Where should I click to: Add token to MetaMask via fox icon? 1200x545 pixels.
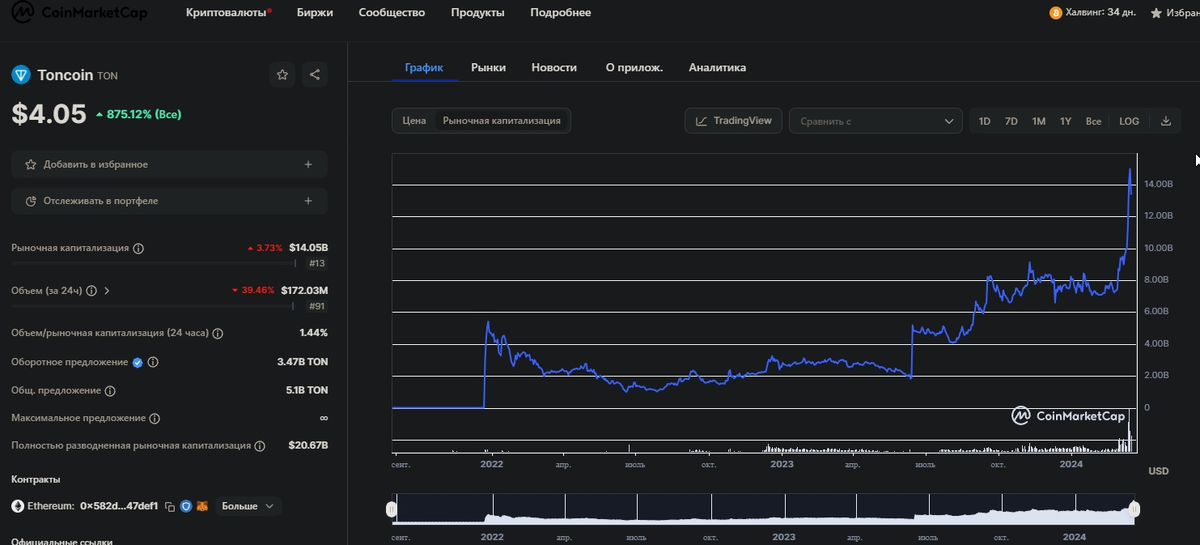point(201,507)
